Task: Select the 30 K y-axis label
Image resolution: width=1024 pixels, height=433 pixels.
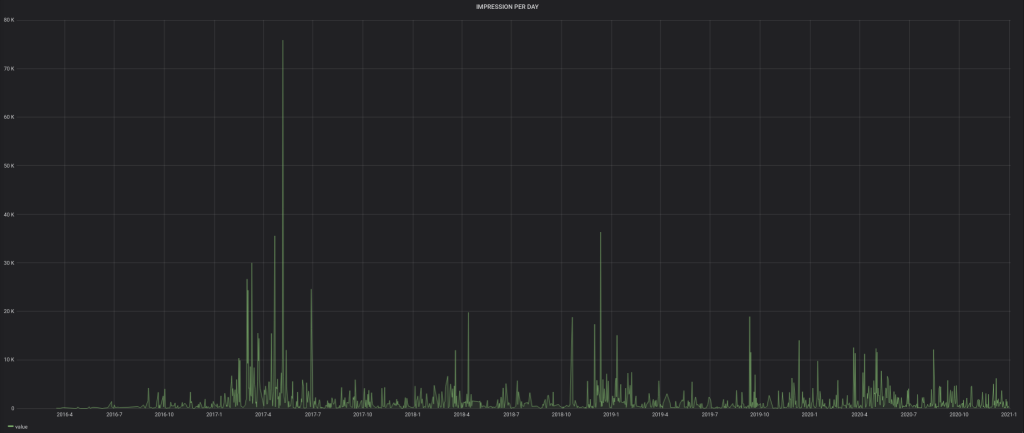Action: [11, 263]
